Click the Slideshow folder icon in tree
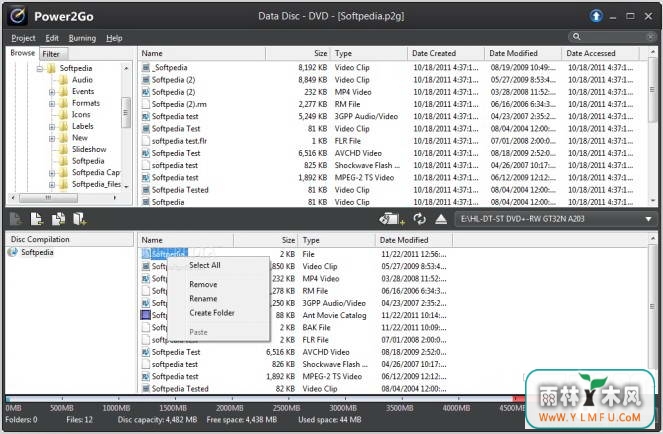 point(63,149)
